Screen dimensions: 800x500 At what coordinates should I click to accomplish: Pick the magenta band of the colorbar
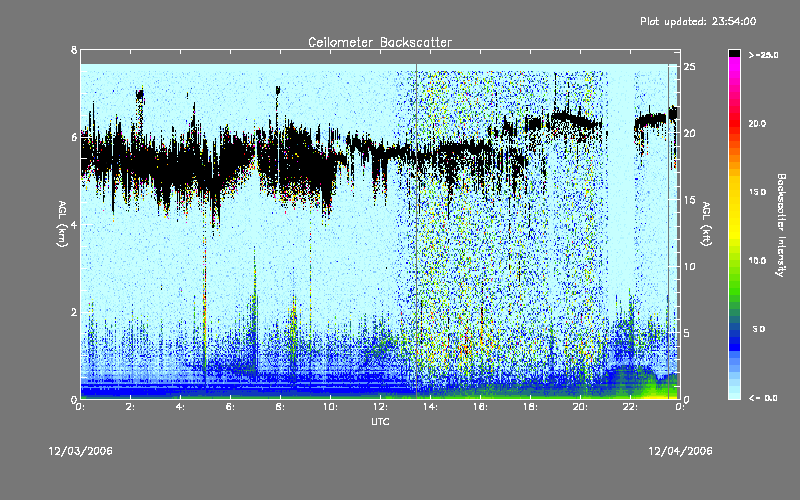[x=734, y=66]
